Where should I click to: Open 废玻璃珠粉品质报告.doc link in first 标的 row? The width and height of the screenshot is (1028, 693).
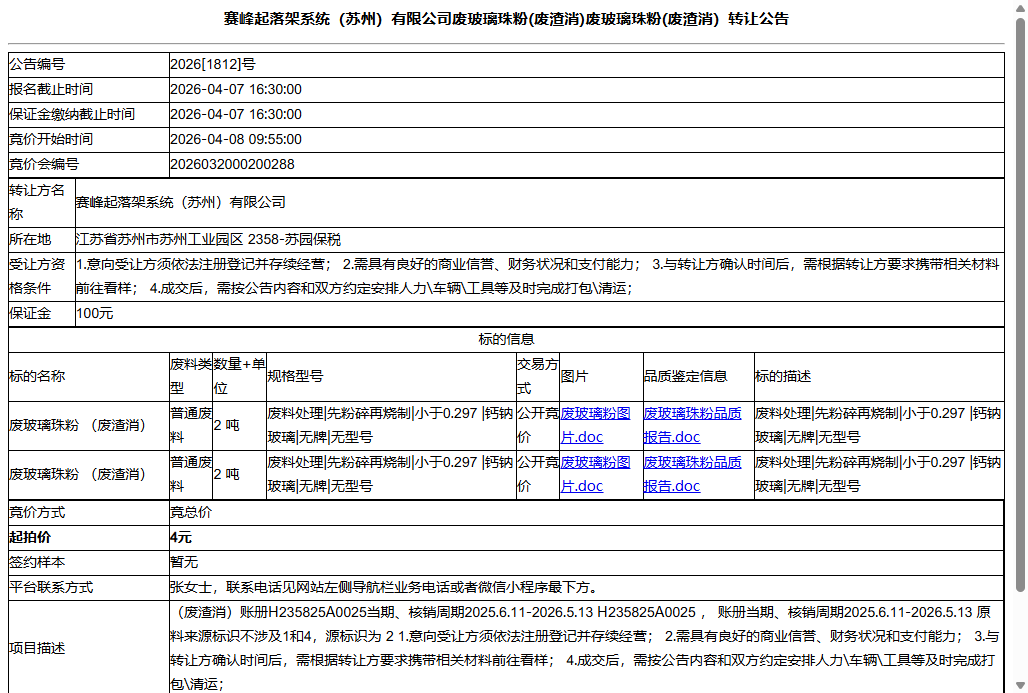(x=692, y=425)
